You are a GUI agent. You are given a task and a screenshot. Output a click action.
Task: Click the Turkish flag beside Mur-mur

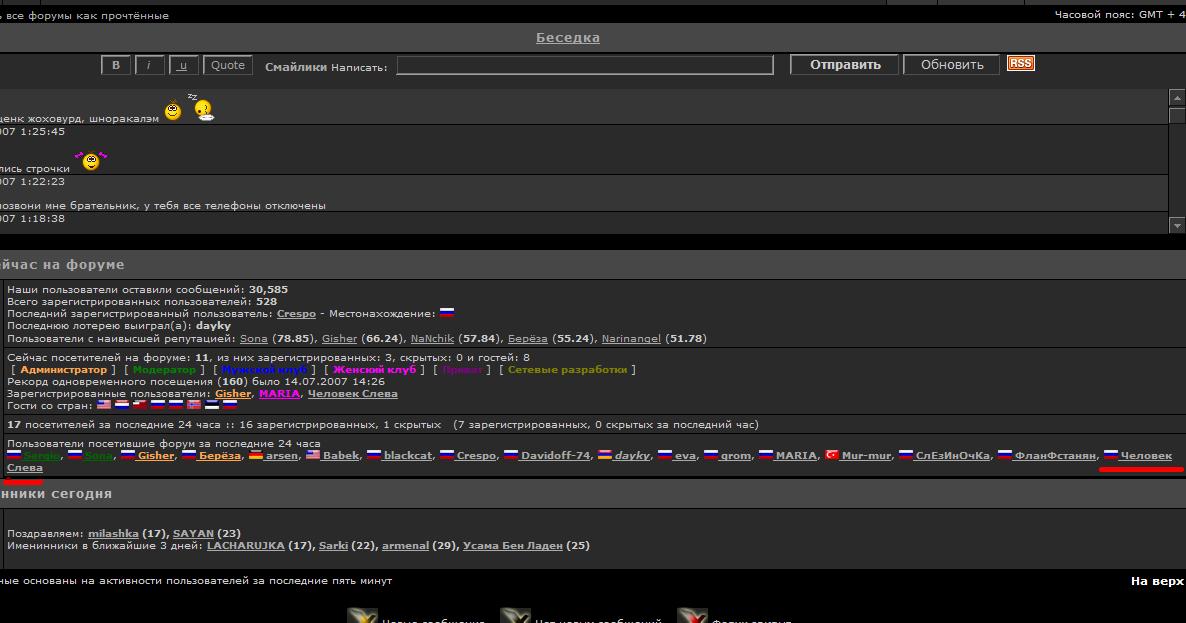click(x=831, y=455)
